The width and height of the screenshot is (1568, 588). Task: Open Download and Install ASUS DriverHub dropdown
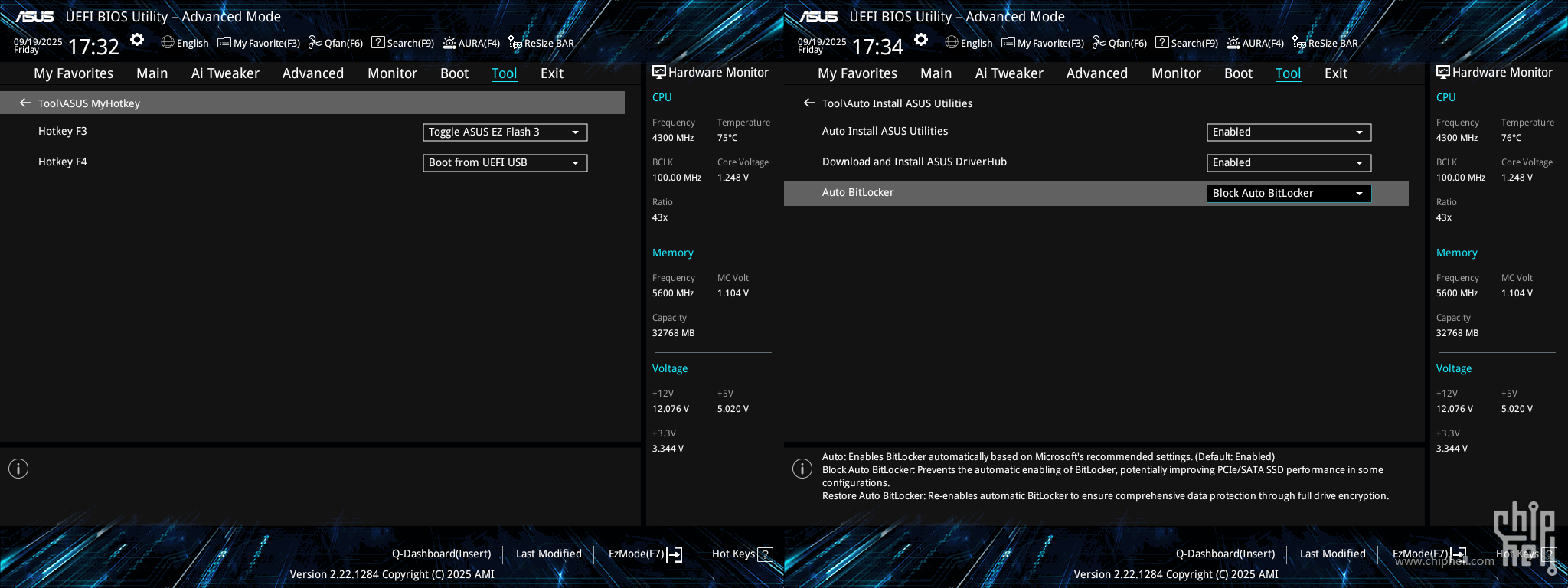tap(1289, 162)
